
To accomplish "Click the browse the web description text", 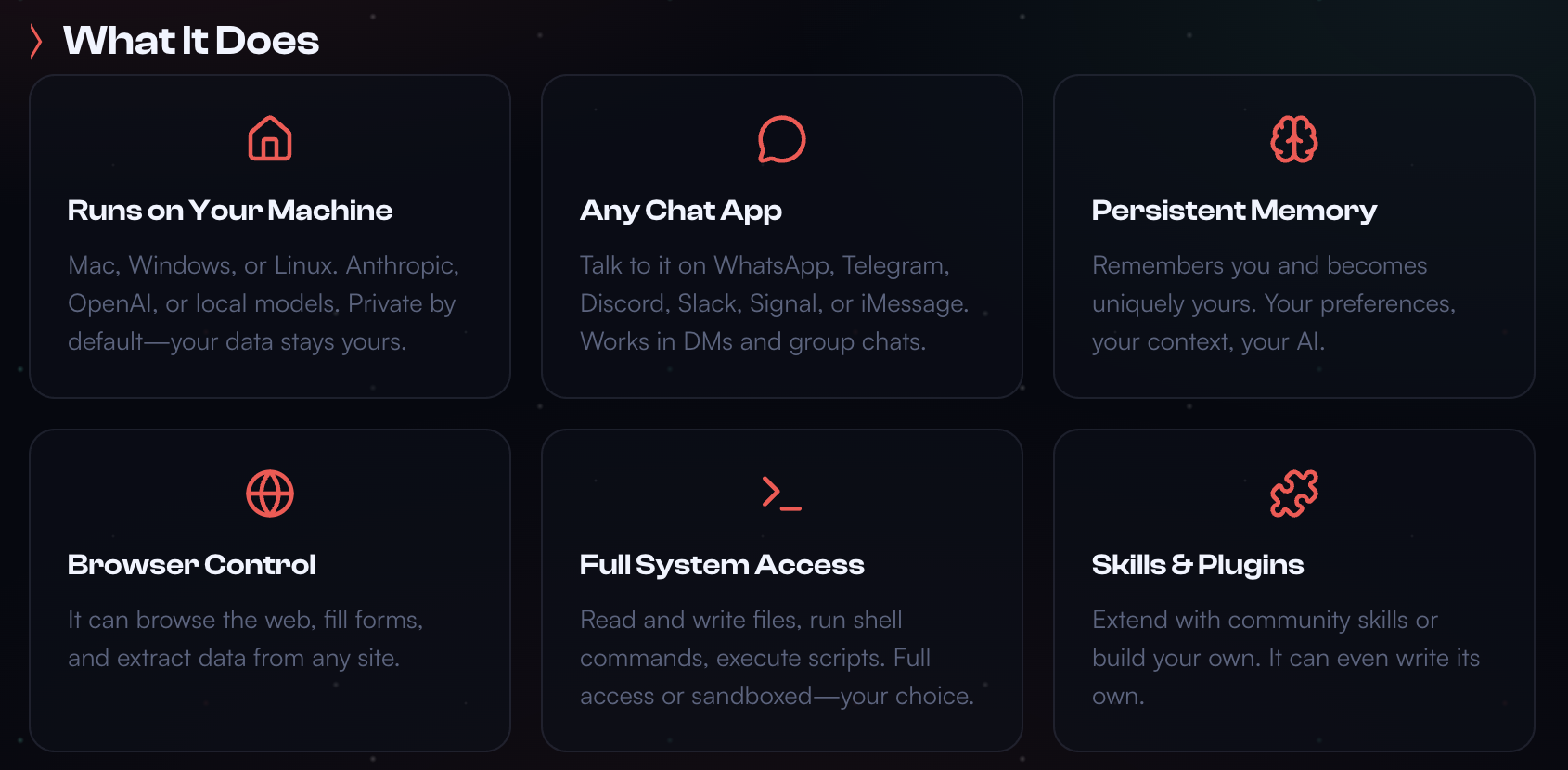I will tap(245, 638).
